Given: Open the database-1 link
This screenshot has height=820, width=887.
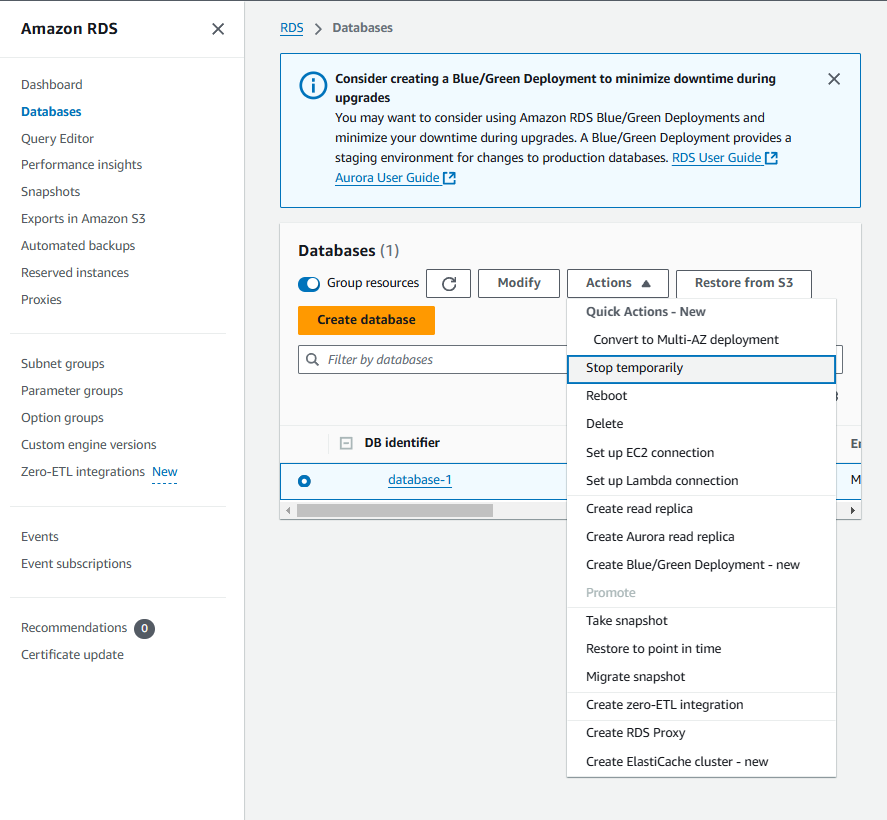Looking at the screenshot, I should [419, 480].
